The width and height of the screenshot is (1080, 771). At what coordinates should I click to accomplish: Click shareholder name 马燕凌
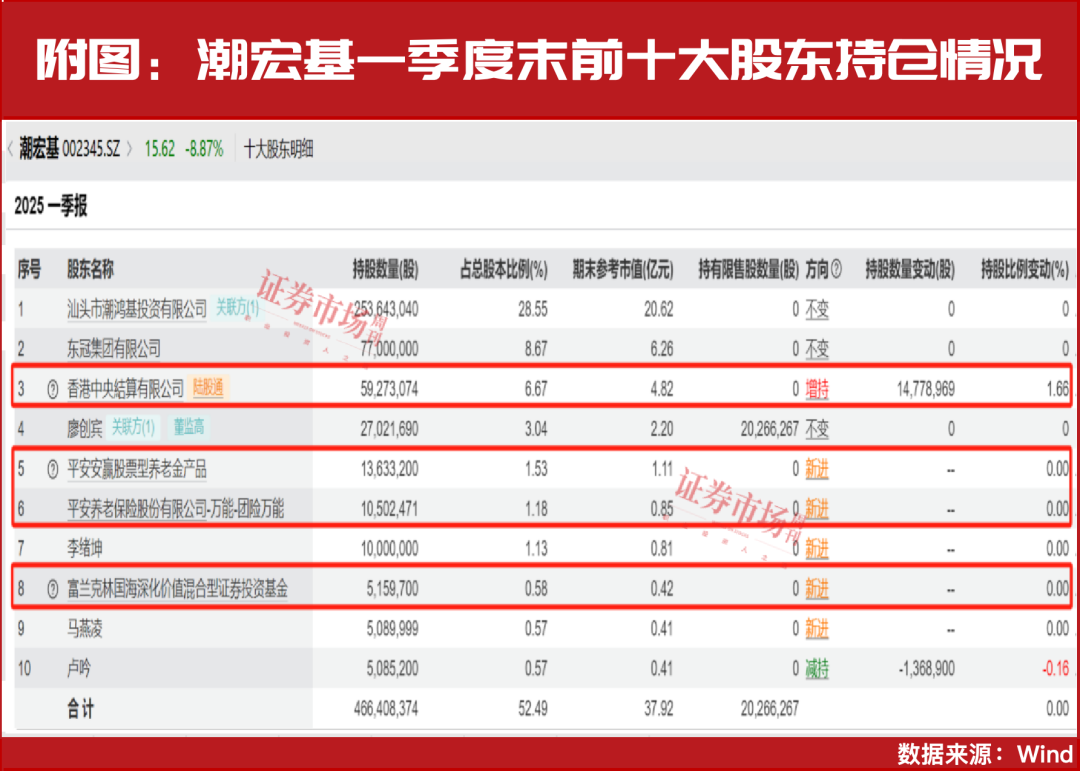tap(85, 629)
